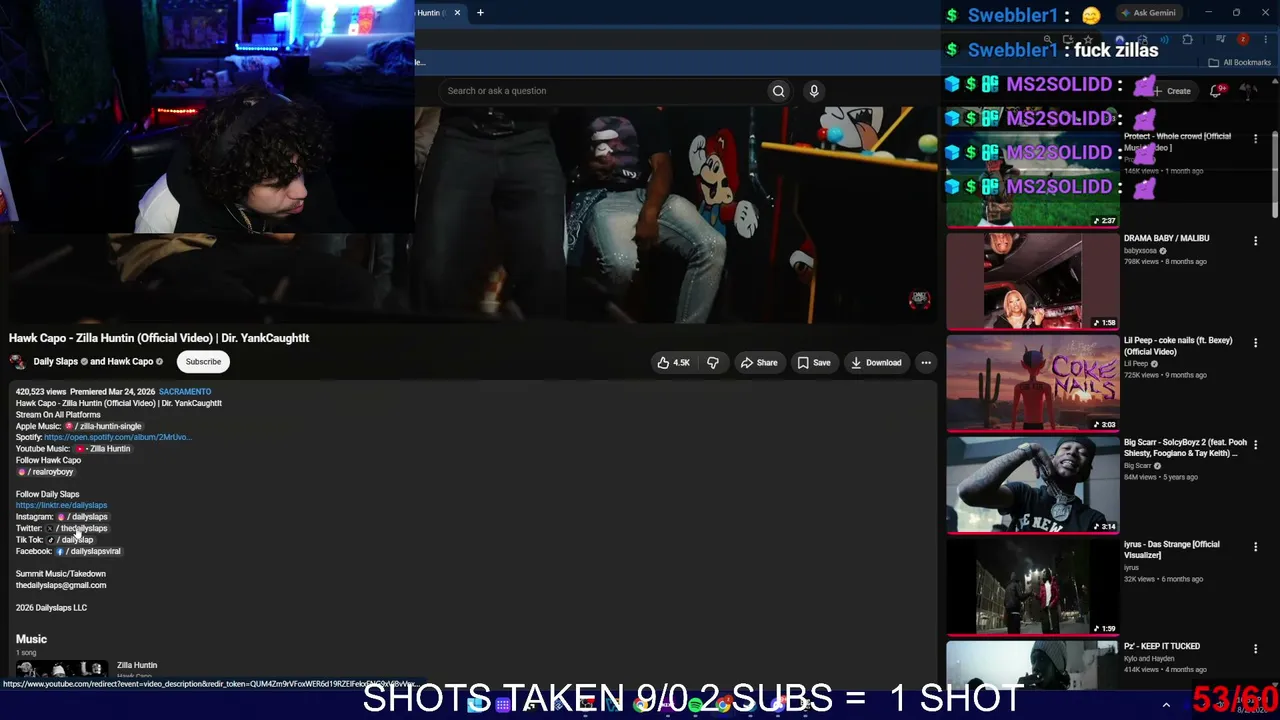The width and height of the screenshot is (1280, 720).
Task: Bookmark this page with star icon
Action: (x=1088, y=40)
